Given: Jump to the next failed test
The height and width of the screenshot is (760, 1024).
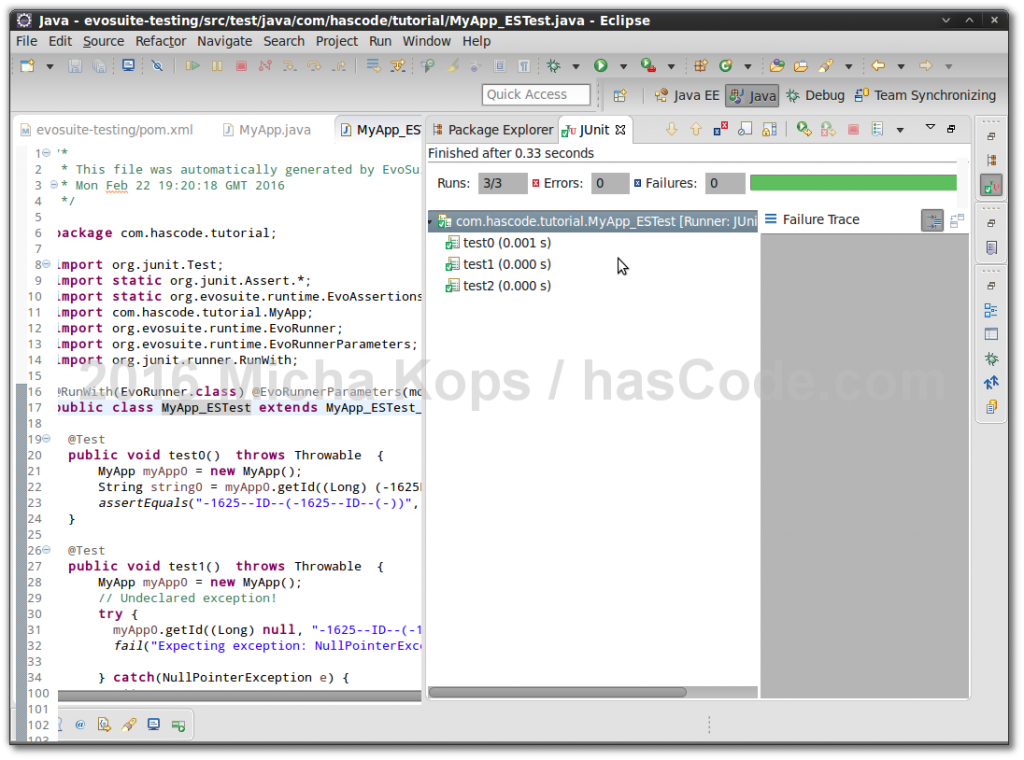Looking at the screenshot, I should (x=671, y=130).
